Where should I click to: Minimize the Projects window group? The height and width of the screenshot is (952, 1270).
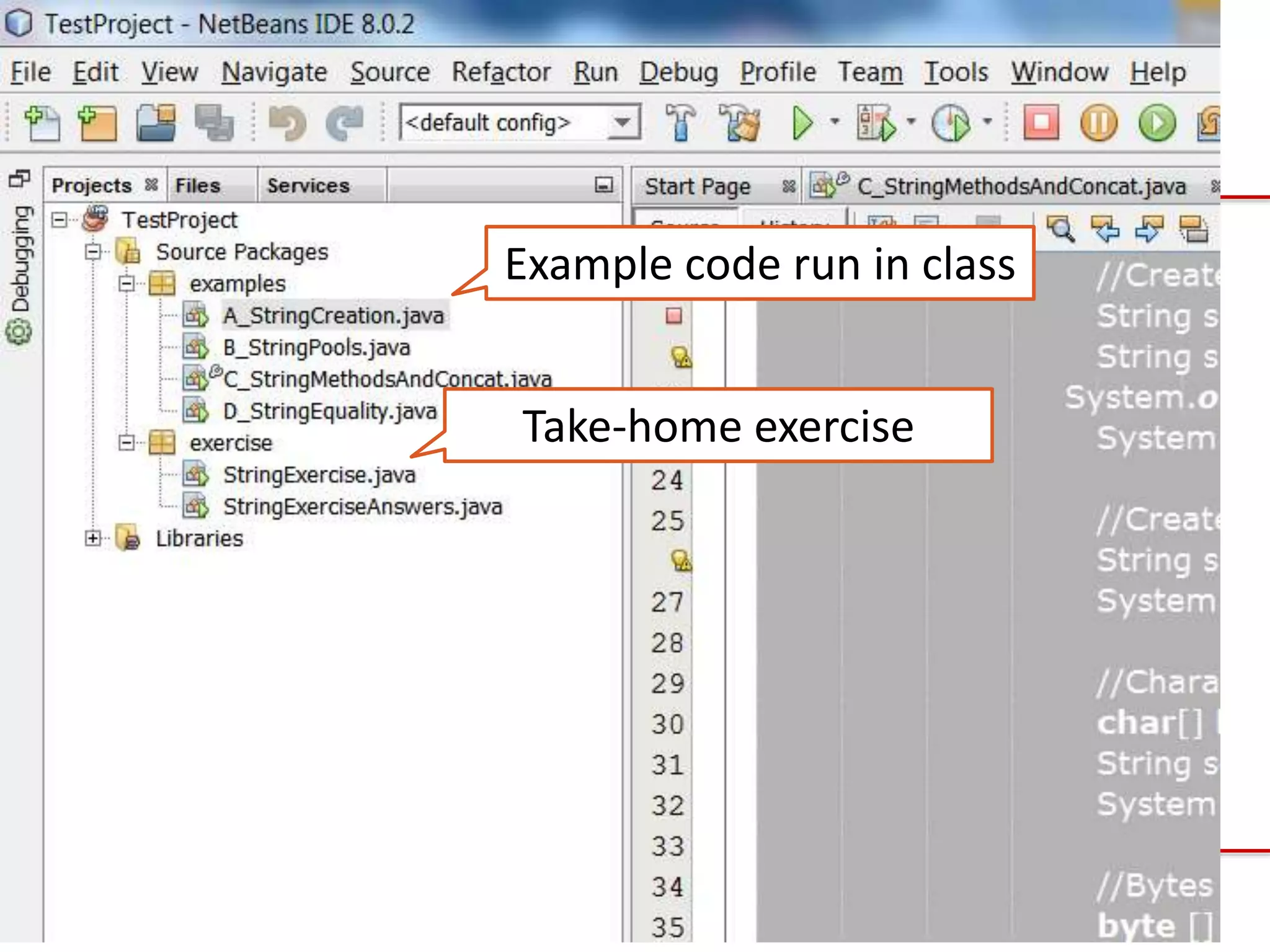pos(603,185)
